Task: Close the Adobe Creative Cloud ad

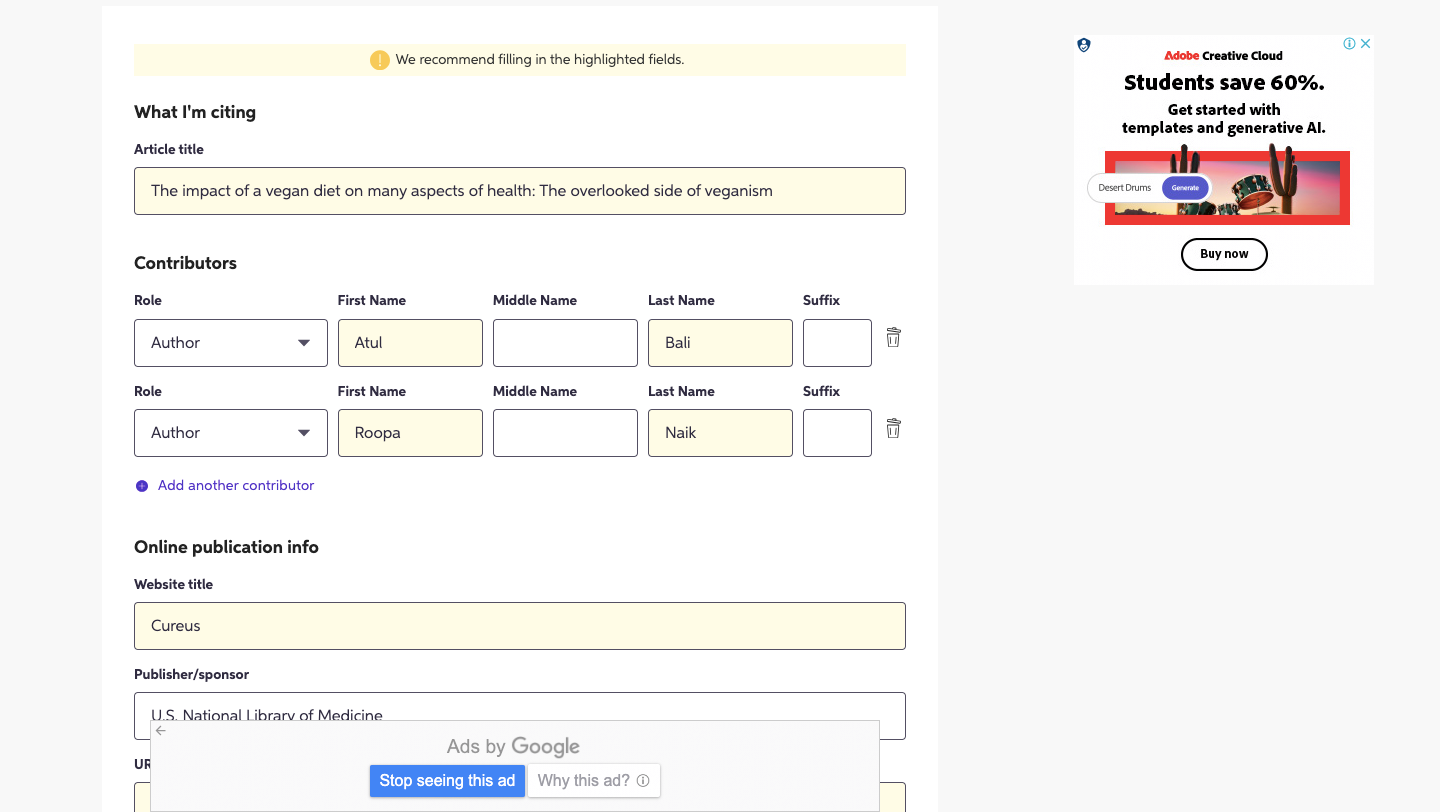Action: (x=1365, y=44)
